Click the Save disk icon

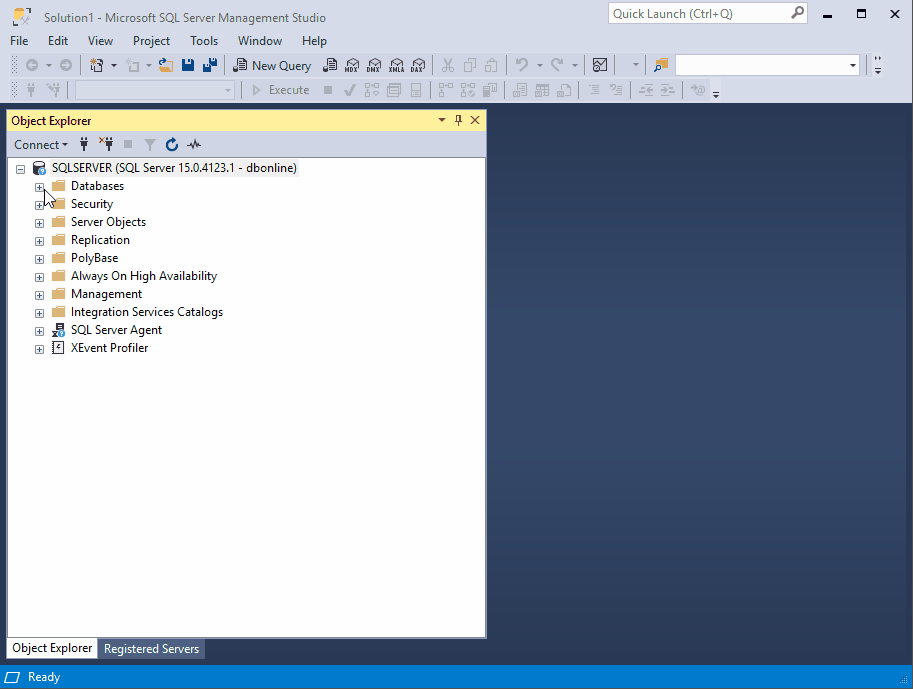[187, 65]
